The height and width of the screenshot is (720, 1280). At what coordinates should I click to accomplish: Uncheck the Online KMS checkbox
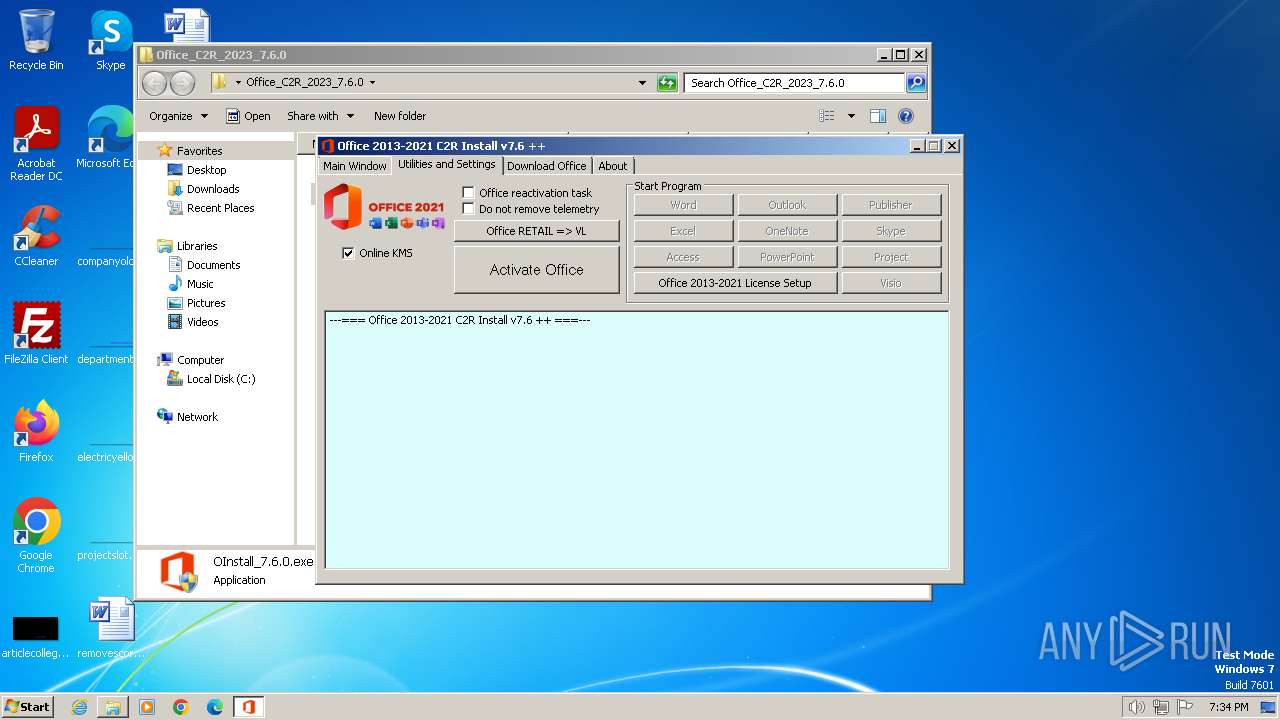pos(348,253)
